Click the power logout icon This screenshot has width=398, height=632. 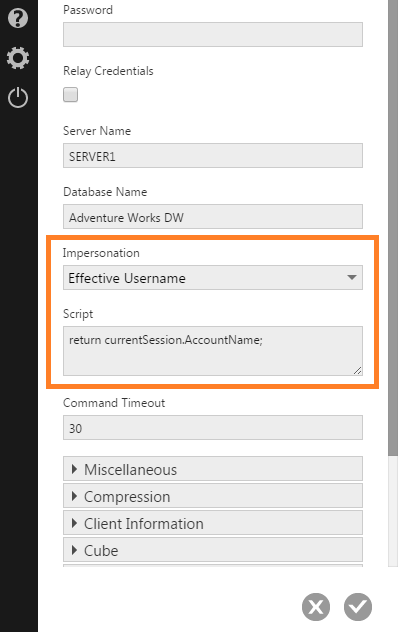(18, 98)
